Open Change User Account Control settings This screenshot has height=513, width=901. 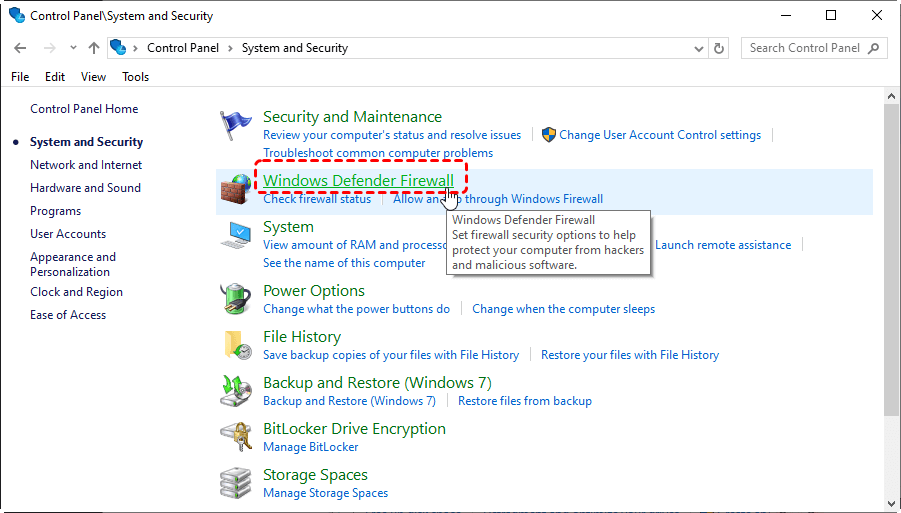point(660,135)
